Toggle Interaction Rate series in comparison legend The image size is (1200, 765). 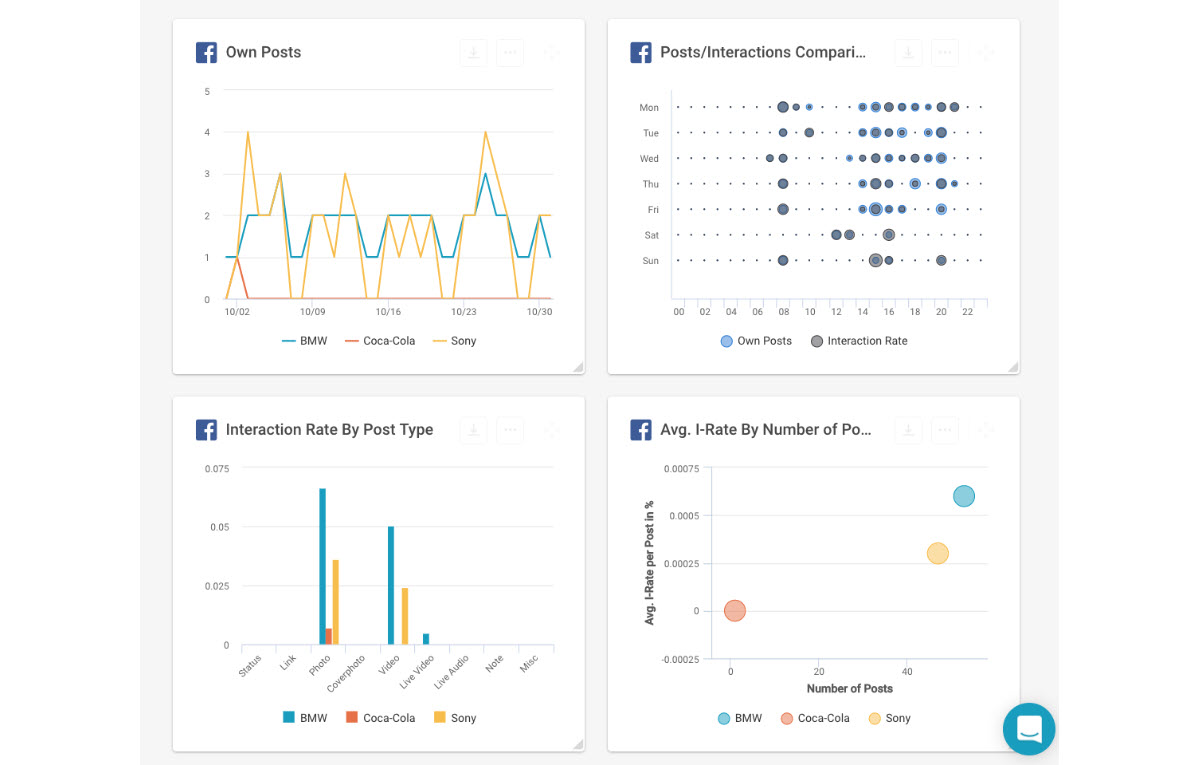859,341
